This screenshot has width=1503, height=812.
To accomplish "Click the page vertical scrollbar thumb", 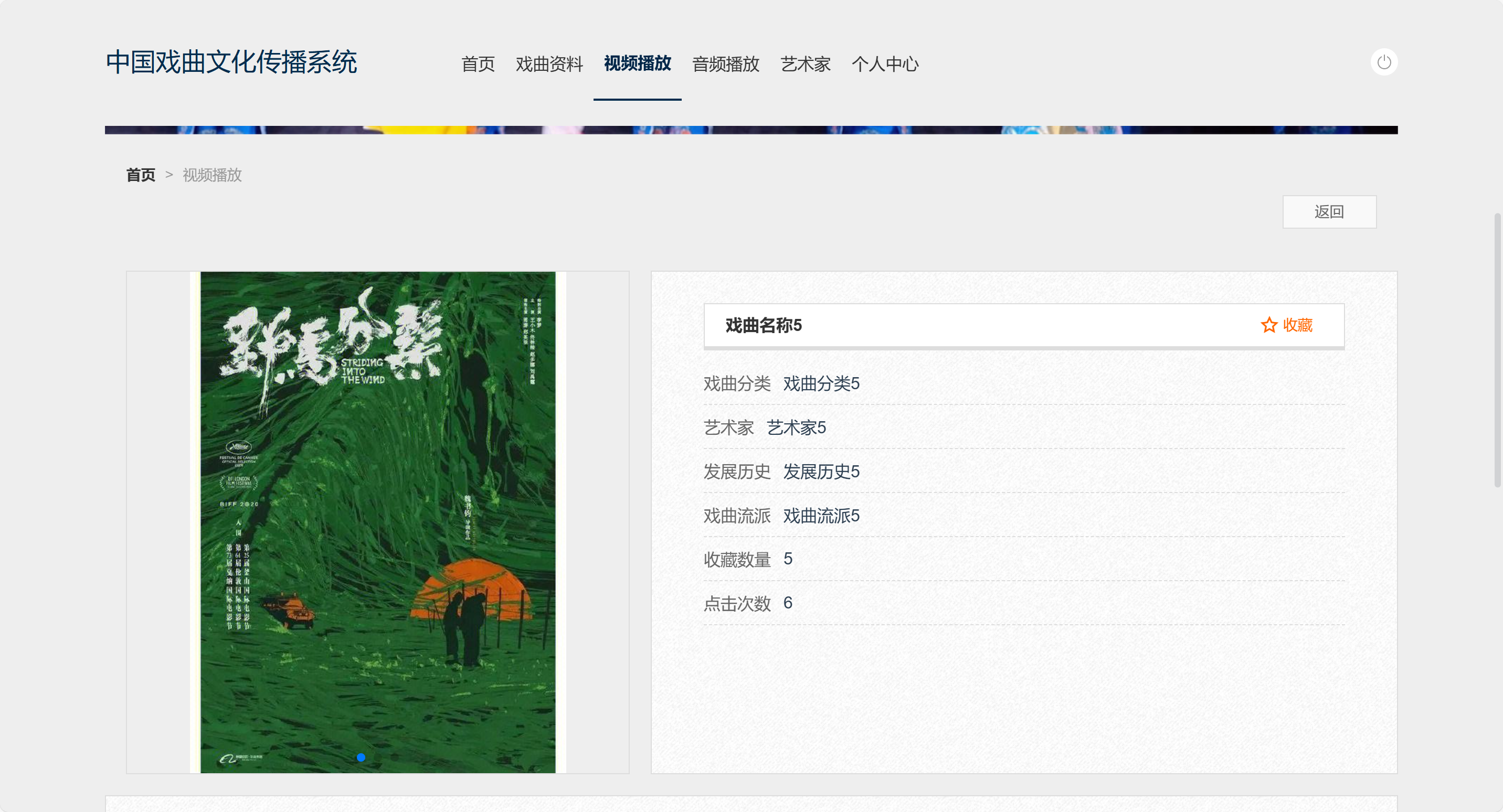I will point(1497,350).
